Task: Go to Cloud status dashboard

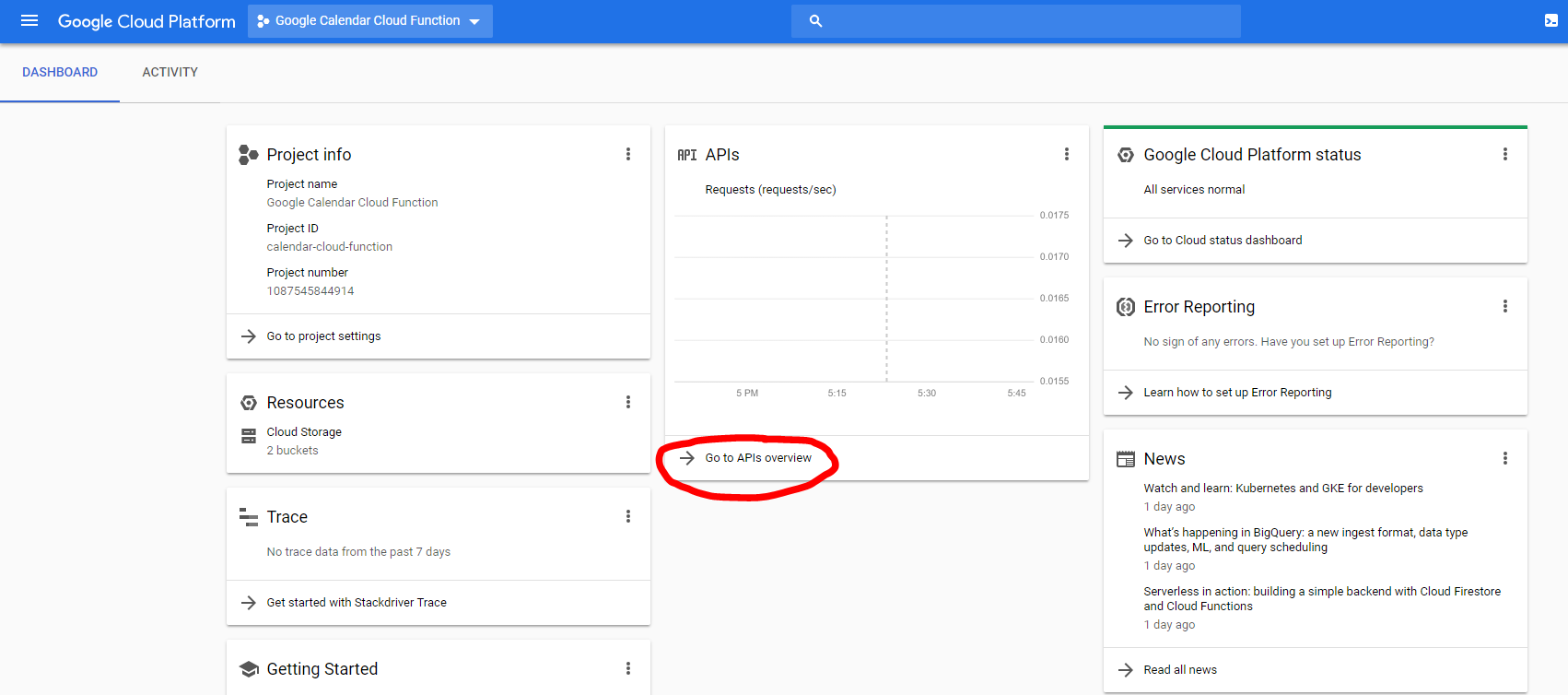Action: click(1223, 241)
